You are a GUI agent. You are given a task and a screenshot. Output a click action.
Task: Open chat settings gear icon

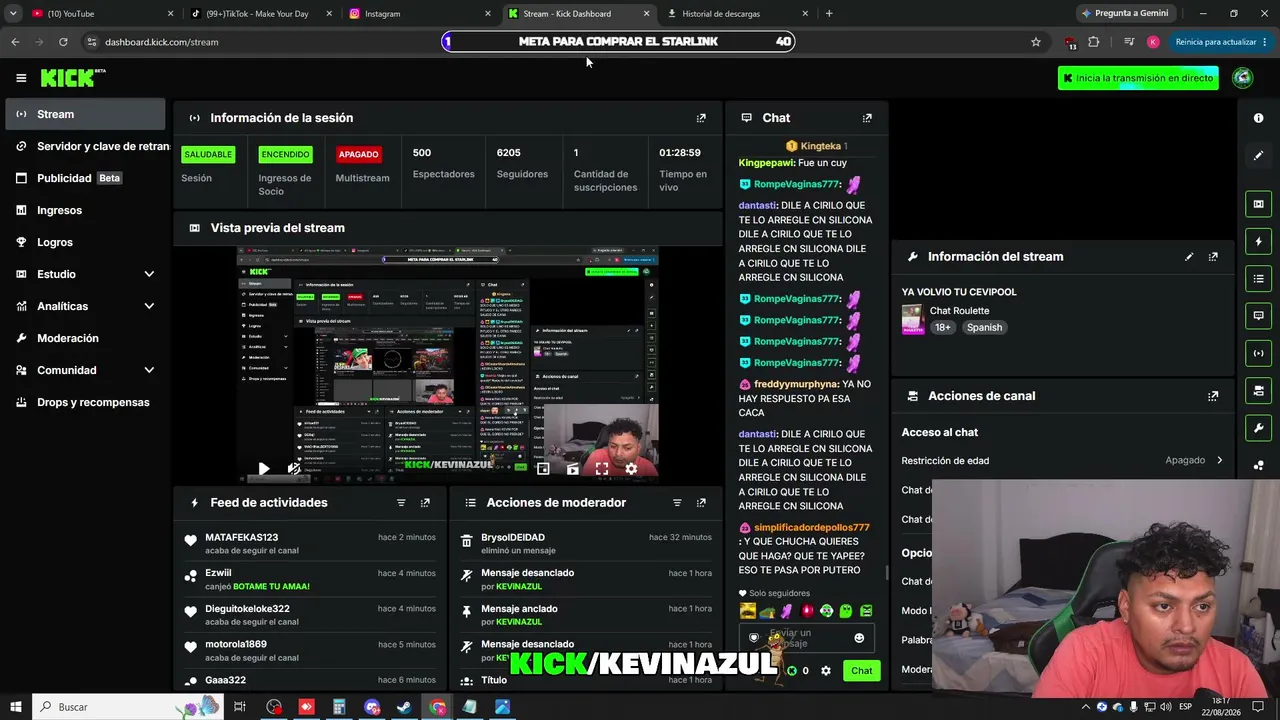tap(826, 671)
